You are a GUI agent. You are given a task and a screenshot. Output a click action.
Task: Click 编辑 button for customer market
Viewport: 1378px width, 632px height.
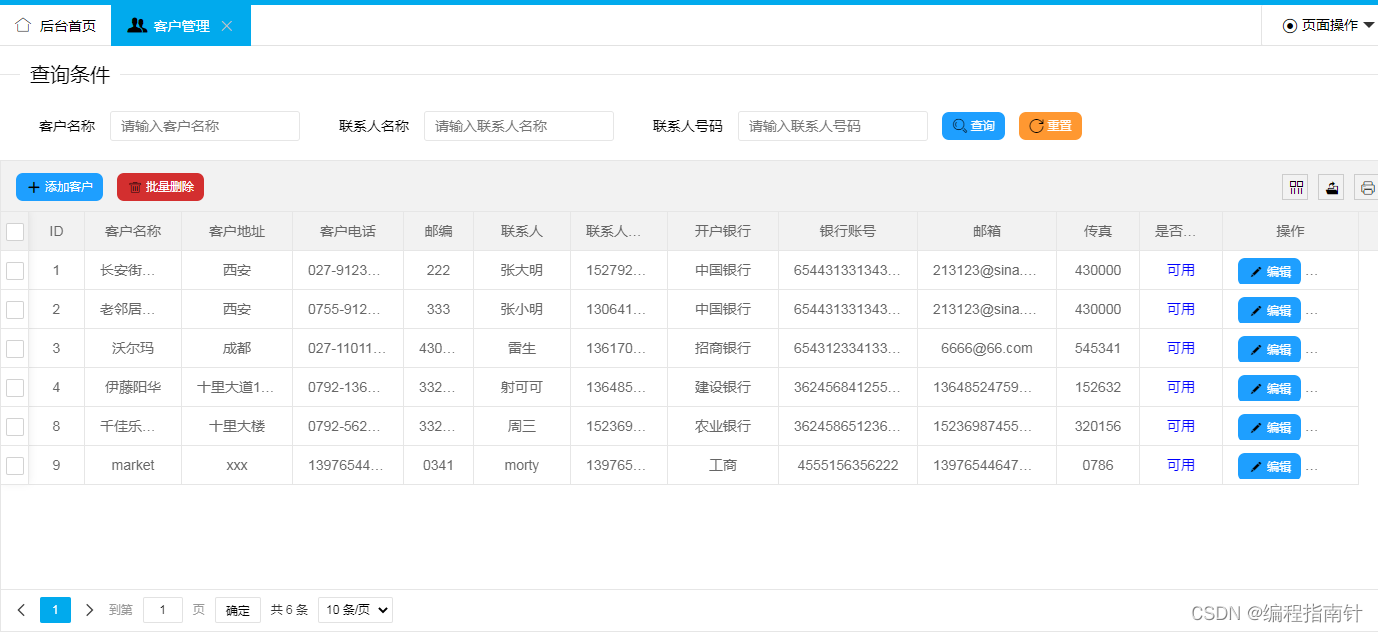(1269, 466)
